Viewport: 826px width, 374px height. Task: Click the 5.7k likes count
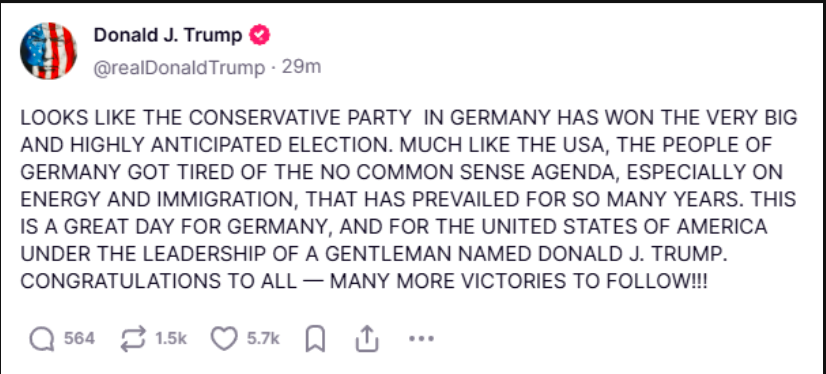pos(263,339)
